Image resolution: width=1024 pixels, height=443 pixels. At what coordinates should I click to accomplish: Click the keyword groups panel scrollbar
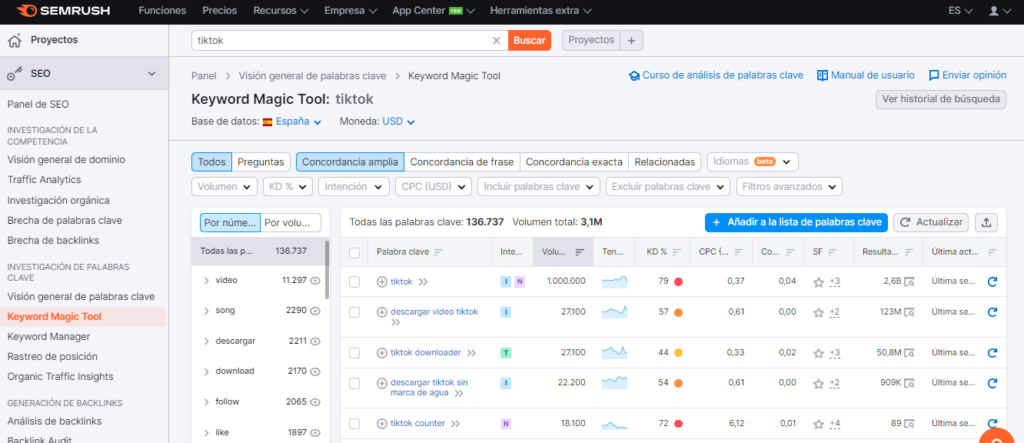[x=327, y=271]
